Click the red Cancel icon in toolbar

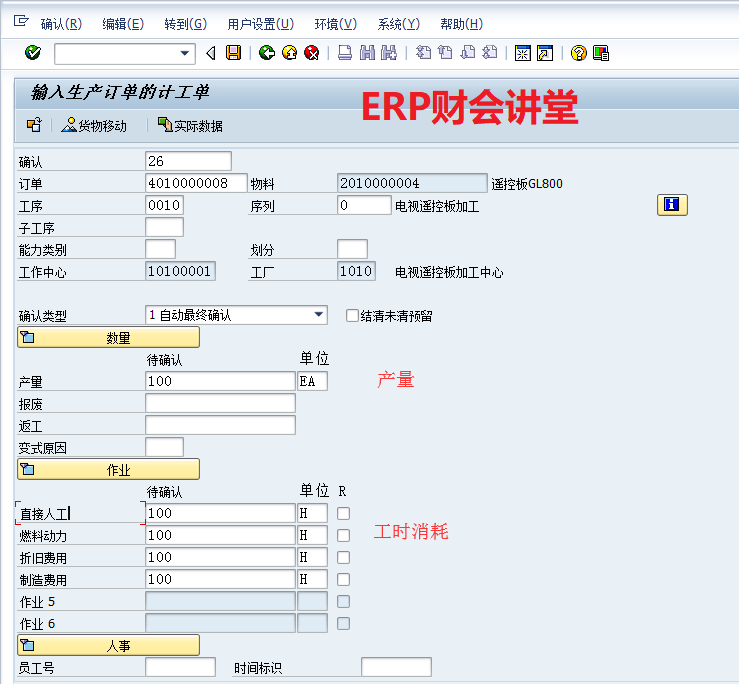tap(312, 53)
